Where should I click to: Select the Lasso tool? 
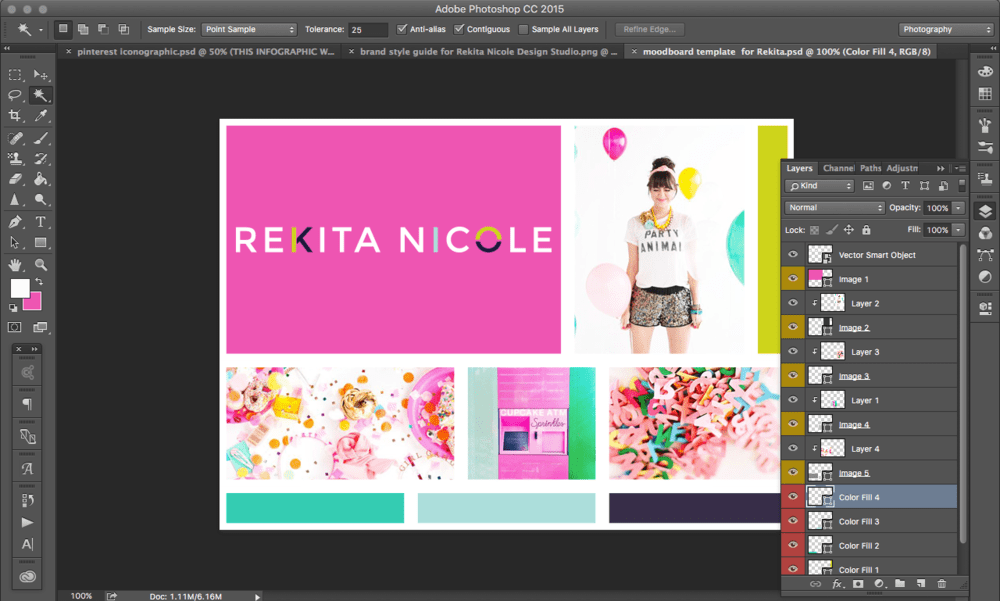[15, 95]
